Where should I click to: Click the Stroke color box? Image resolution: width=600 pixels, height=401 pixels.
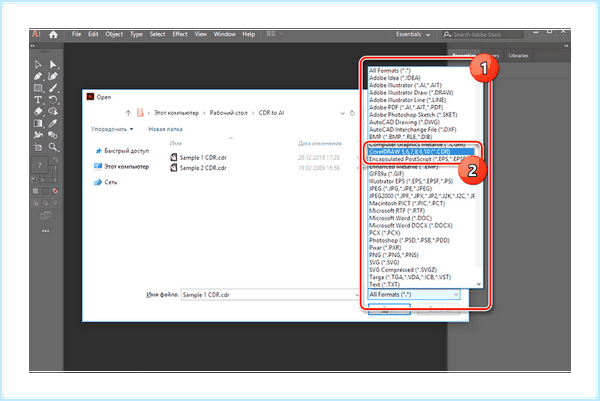(x=51, y=175)
